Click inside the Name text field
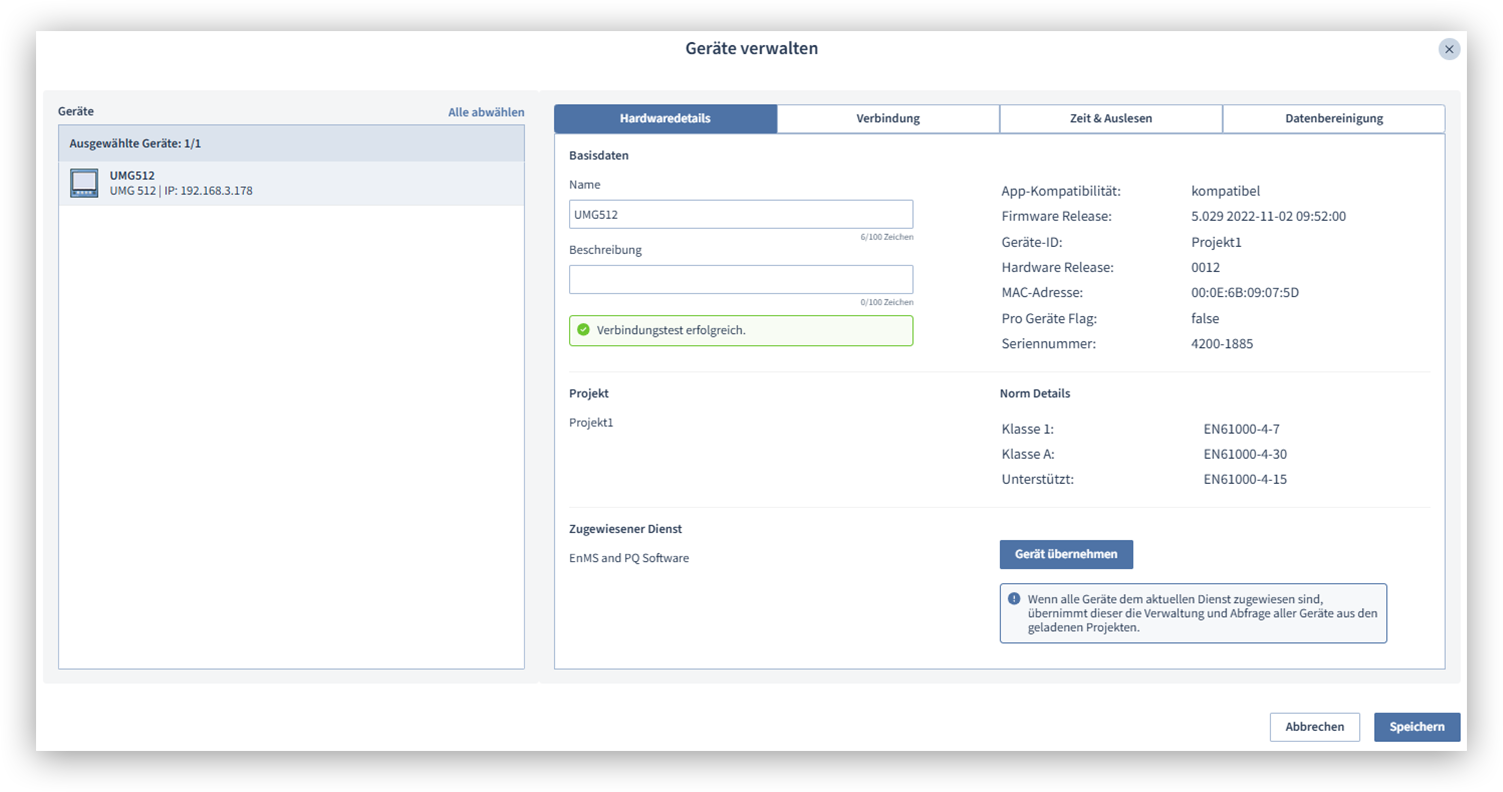This screenshot has width=1503, height=792. point(740,214)
